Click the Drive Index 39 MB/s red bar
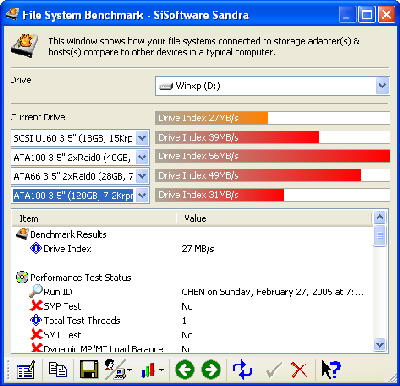This screenshot has height=386, width=400. (237, 137)
